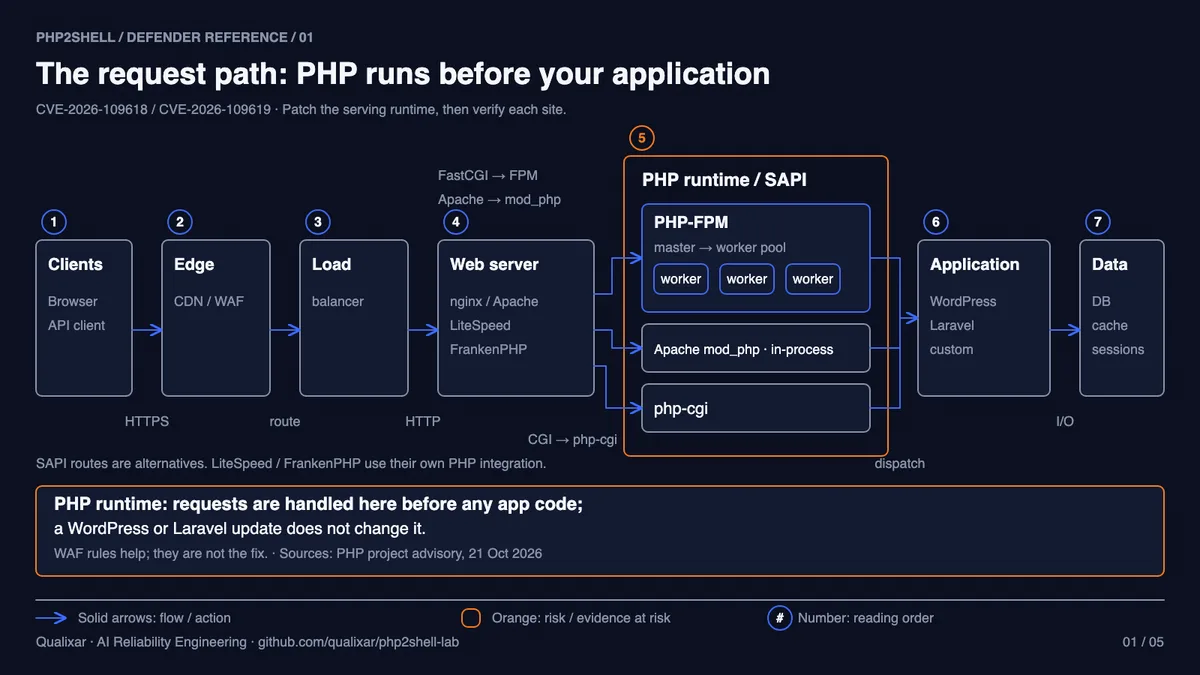This screenshot has height=675, width=1200.
Task: Click 'CDN / WAF' in the Edge box
Action: coord(209,301)
